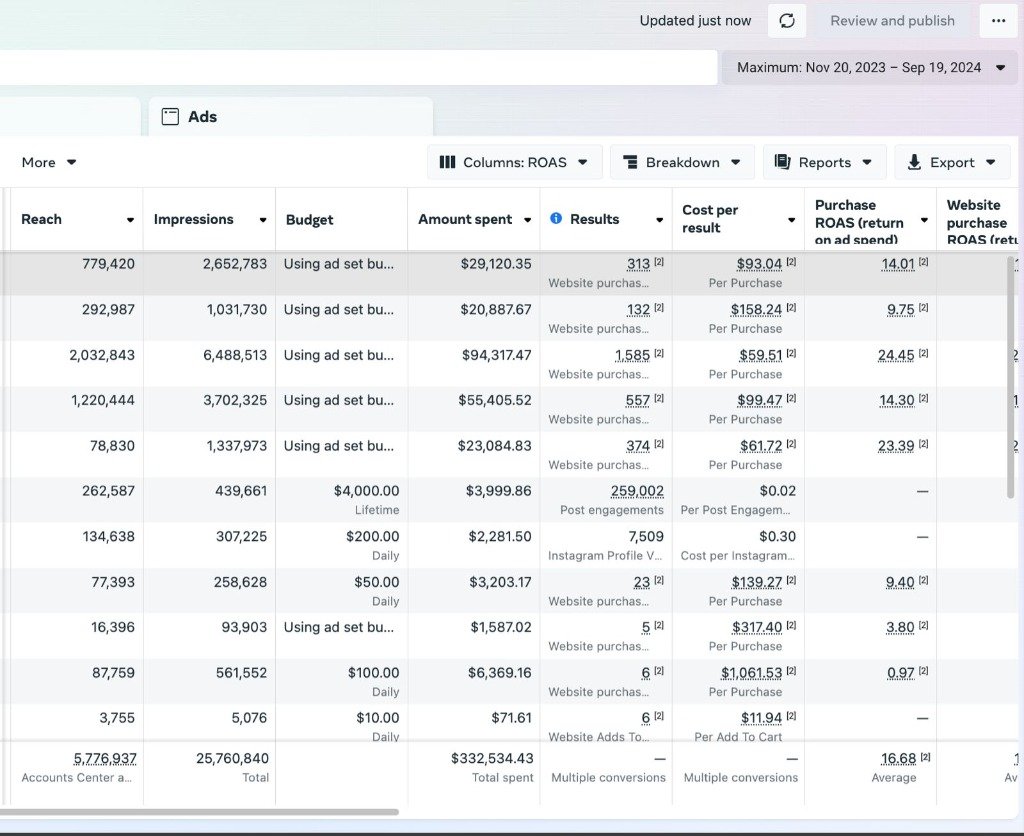Click the 132 results link
The image size is (1024, 836).
click(x=638, y=310)
